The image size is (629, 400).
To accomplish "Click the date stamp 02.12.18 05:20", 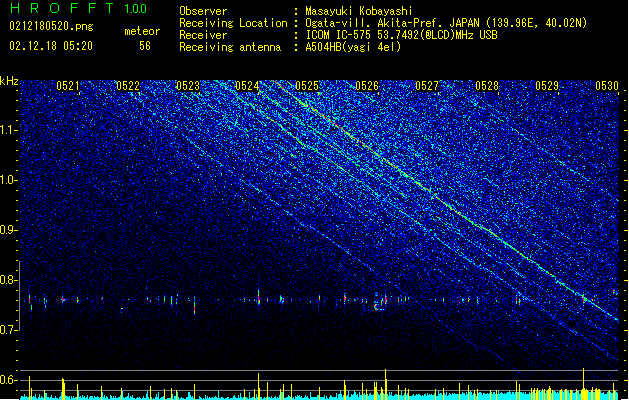I will pyautogui.click(x=51, y=46).
